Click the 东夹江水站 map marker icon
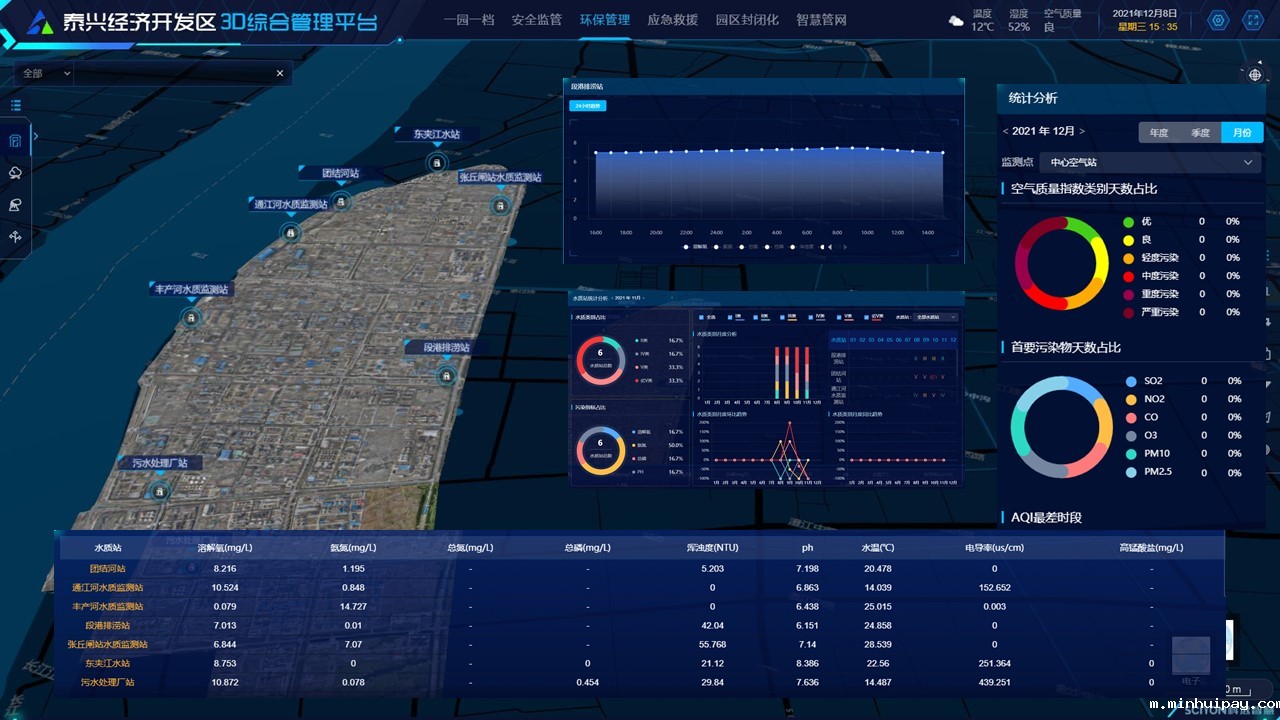 [436, 162]
